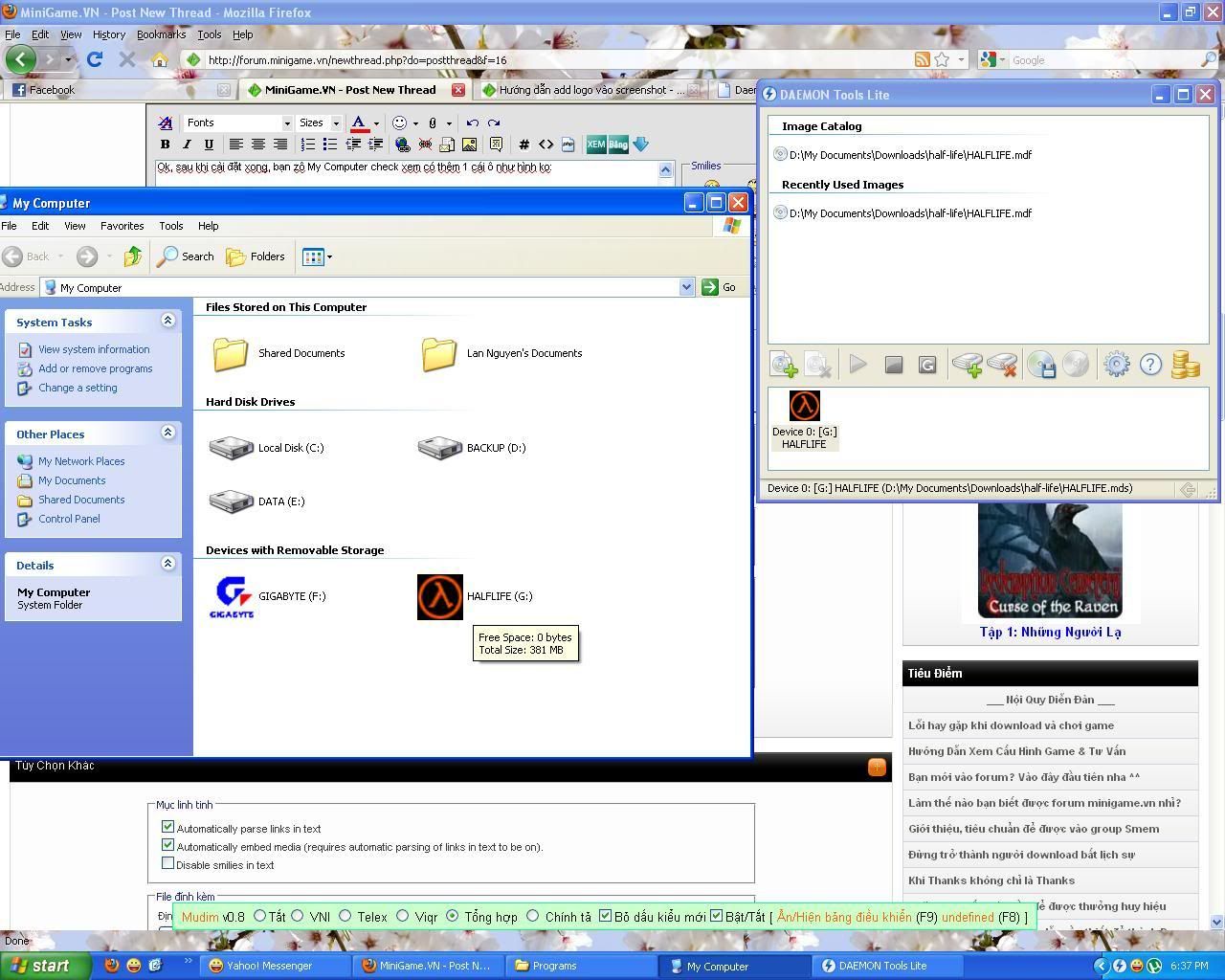Open Programs taskbar button
Image resolution: width=1225 pixels, height=980 pixels.
(583, 966)
